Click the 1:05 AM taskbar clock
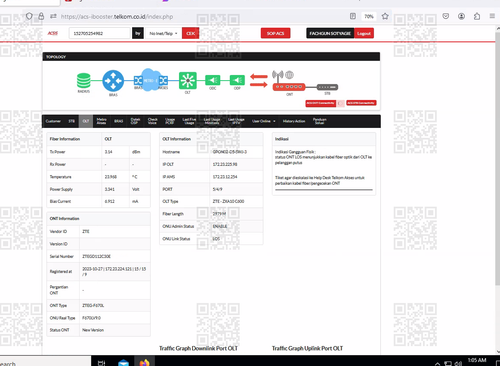The width and height of the screenshot is (500, 366). point(477,360)
